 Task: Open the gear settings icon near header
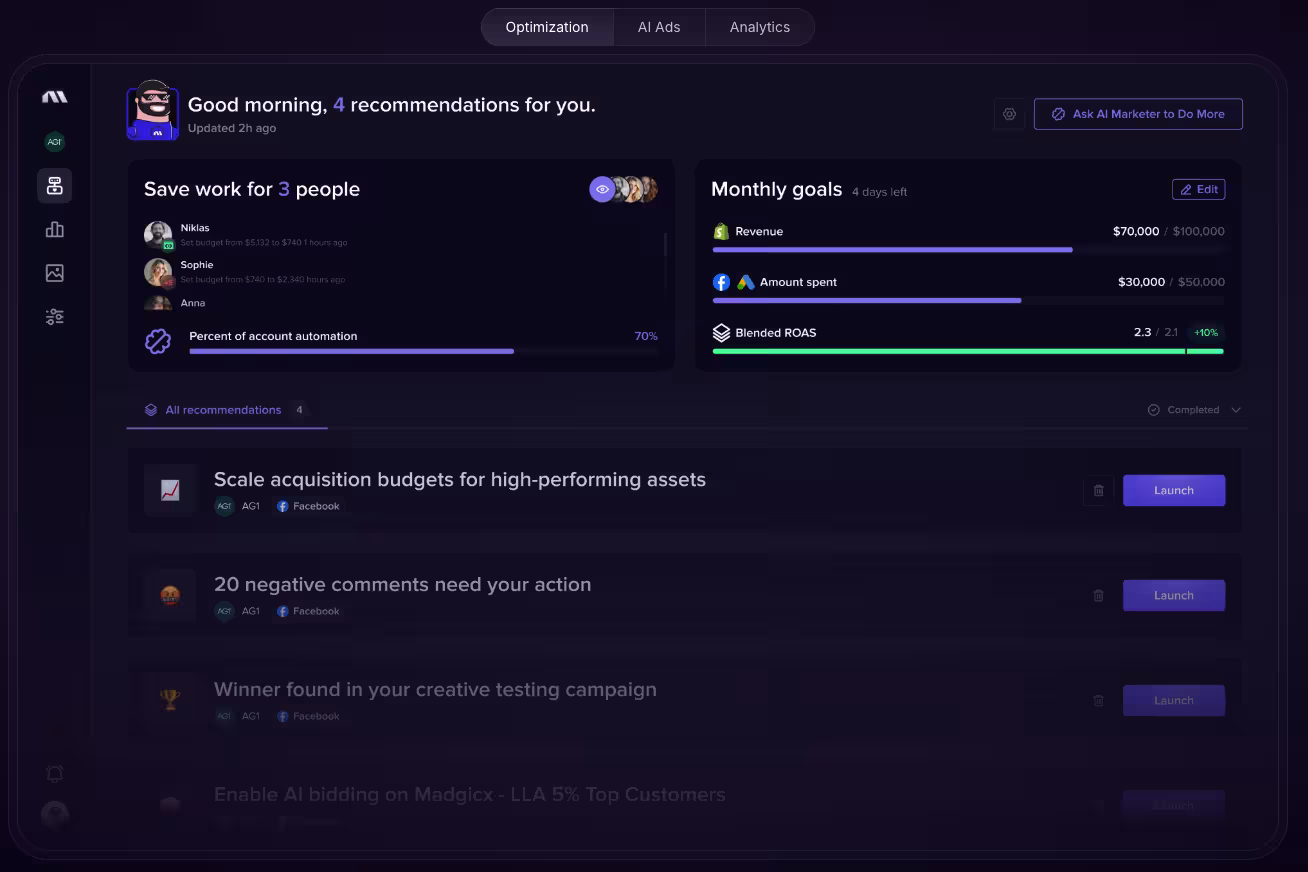(x=1009, y=114)
